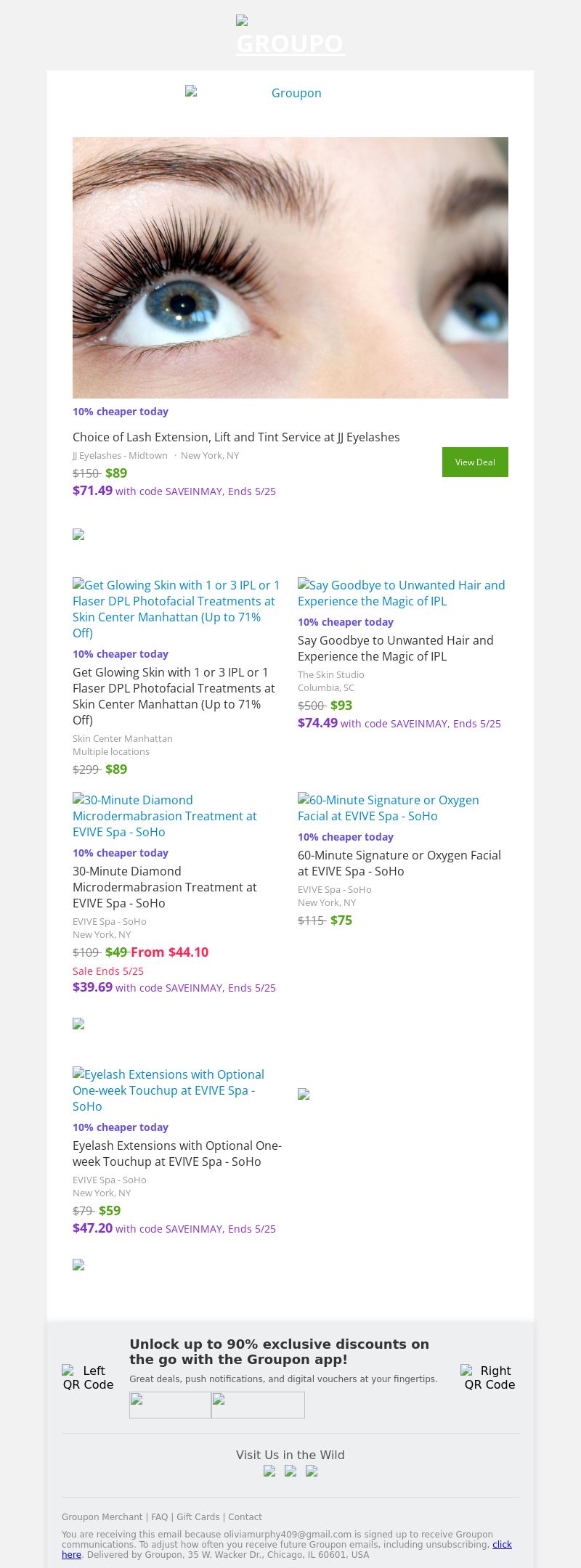
Task: Click the Left QR Code image
Action: coord(88,1377)
